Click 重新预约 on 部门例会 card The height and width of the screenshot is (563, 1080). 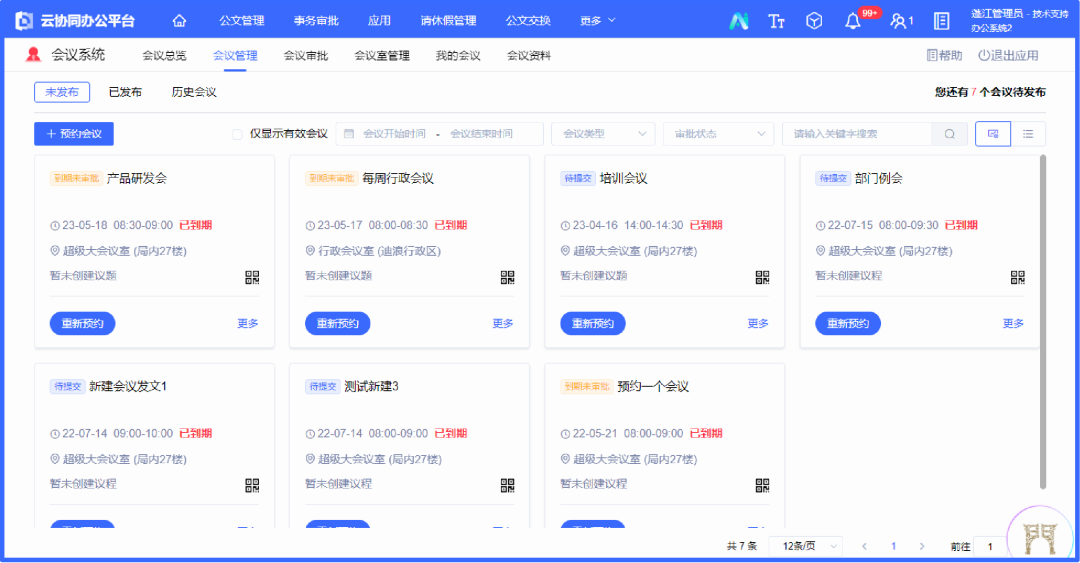pos(848,323)
